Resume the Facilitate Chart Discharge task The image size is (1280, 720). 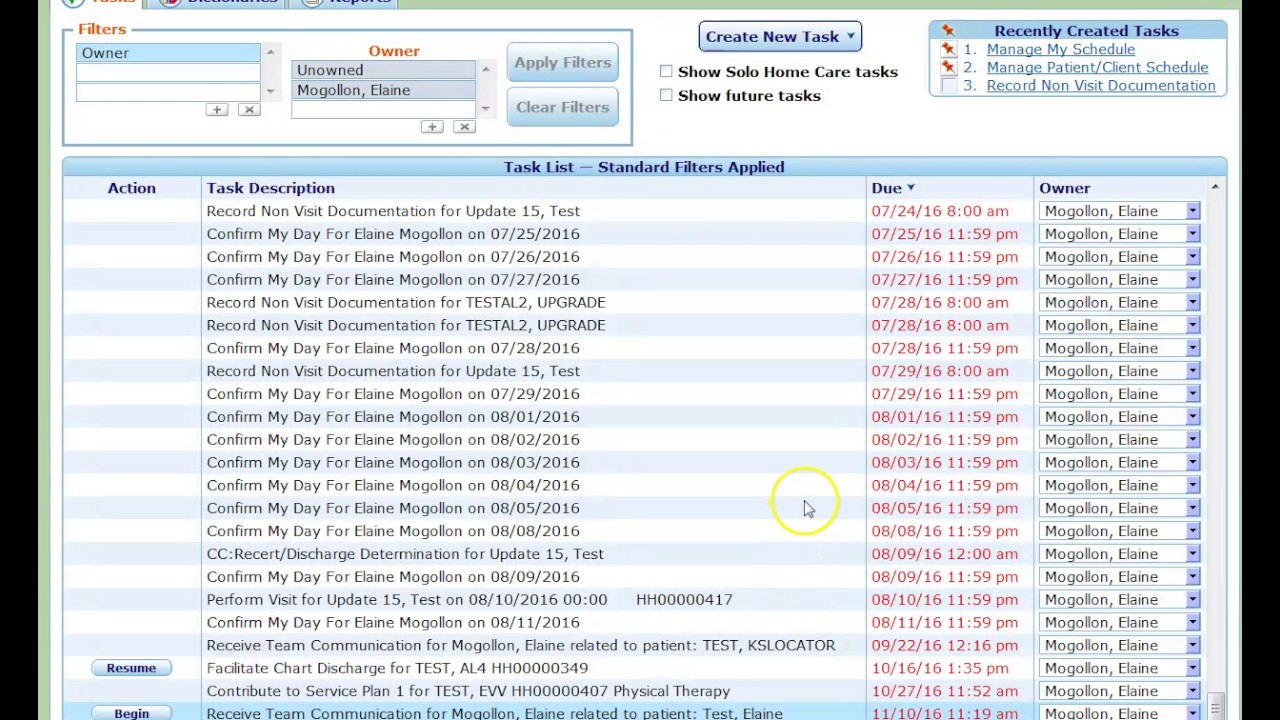coord(131,668)
